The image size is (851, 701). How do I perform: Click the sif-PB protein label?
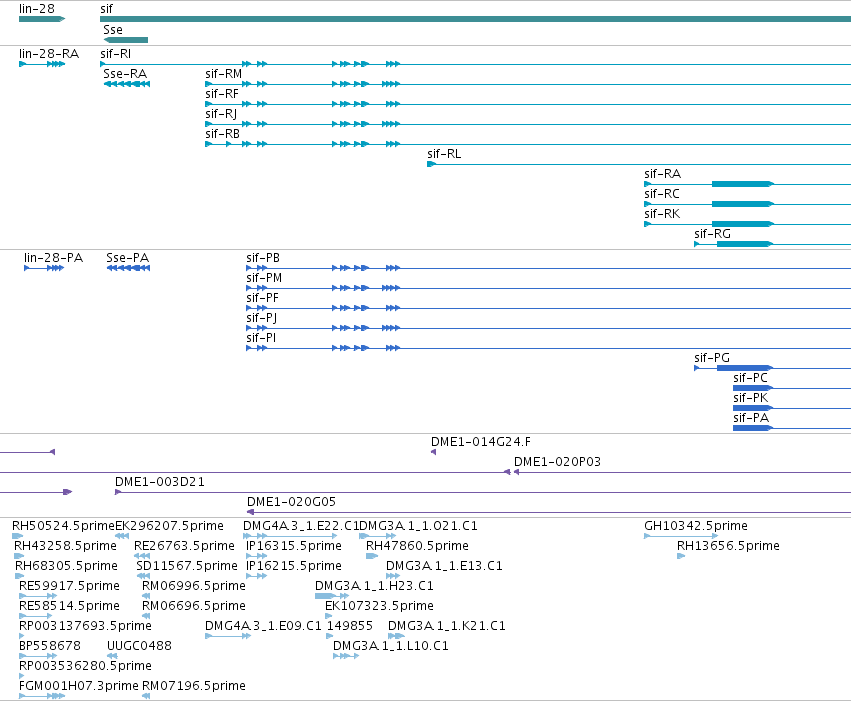[x=263, y=258]
